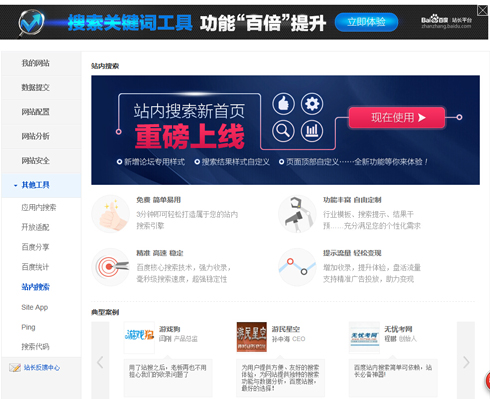This screenshot has width=490, height=399.
Task: Click the target bullseye feature icon
Action: point(111,267)
